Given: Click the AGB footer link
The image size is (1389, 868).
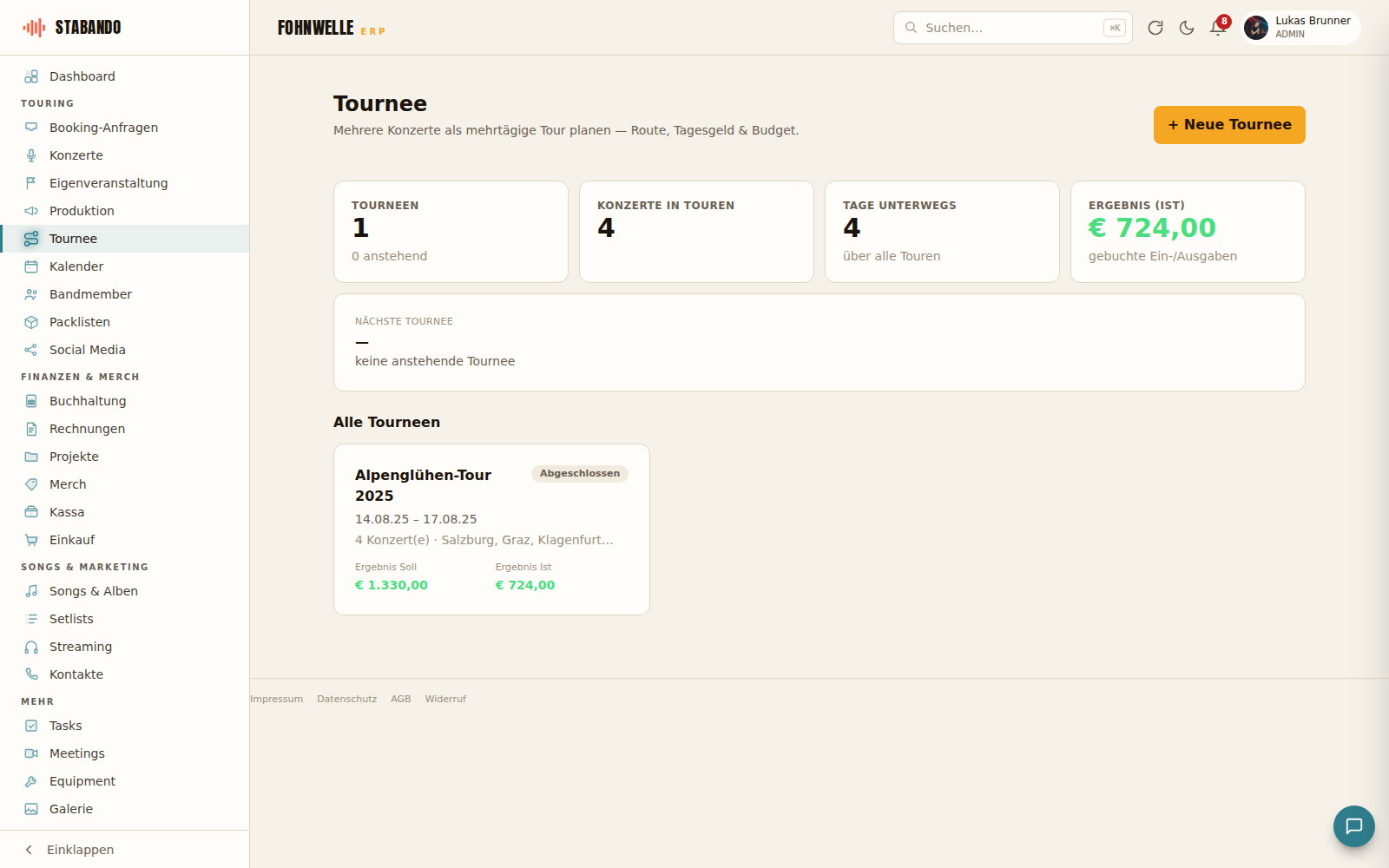Looking at the screenshot, I should pos(401,699).
